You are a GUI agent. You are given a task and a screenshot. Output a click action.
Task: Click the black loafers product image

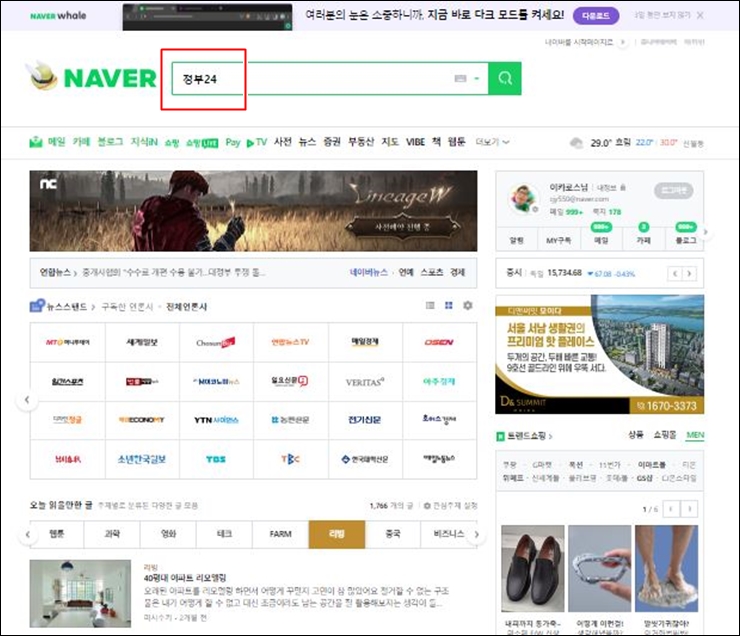533,569
